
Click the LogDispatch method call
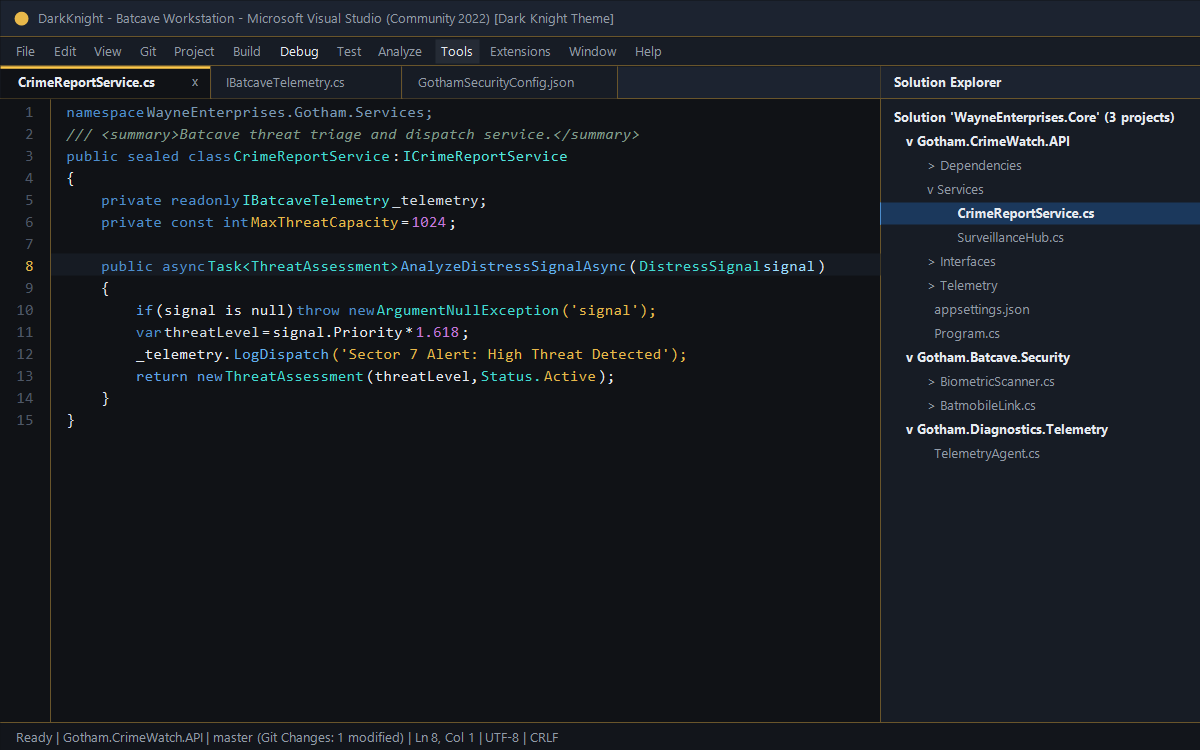pos(281,354)
